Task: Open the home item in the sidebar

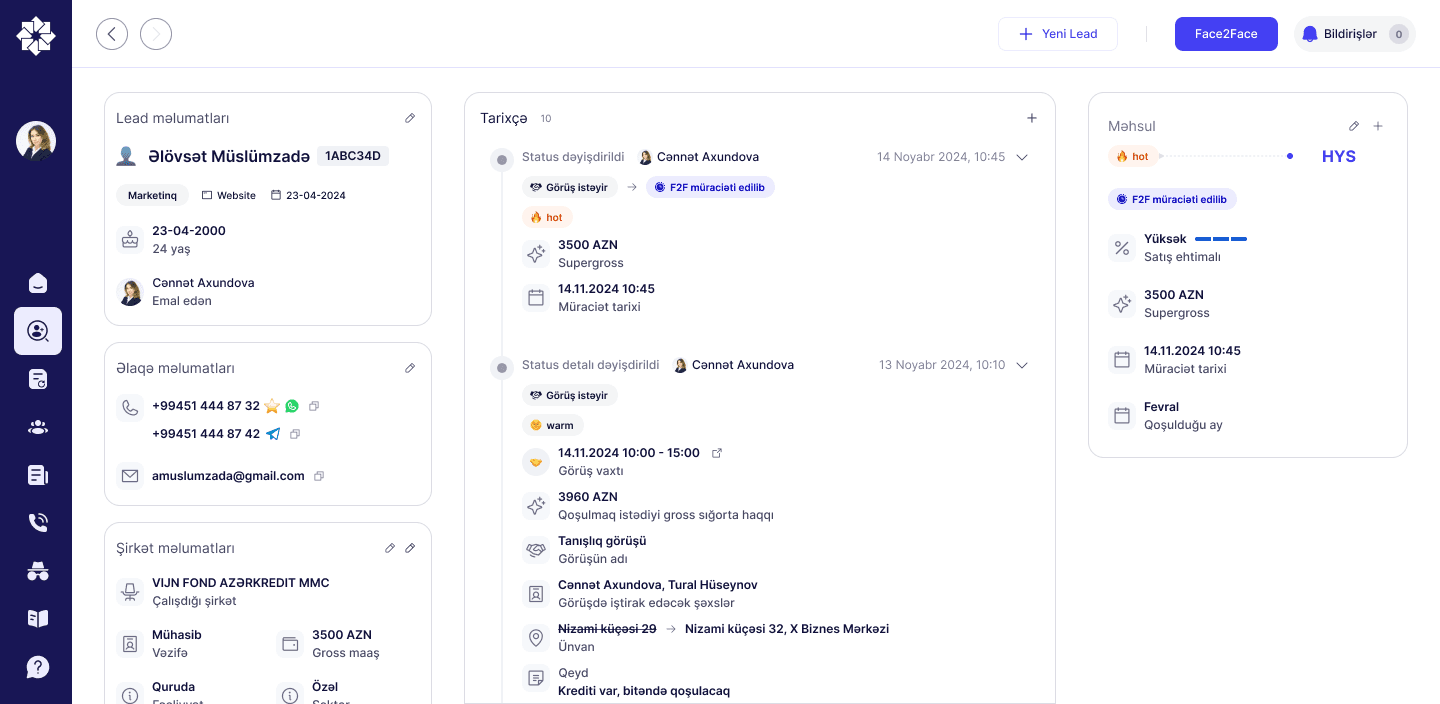Action: point(38,283)
